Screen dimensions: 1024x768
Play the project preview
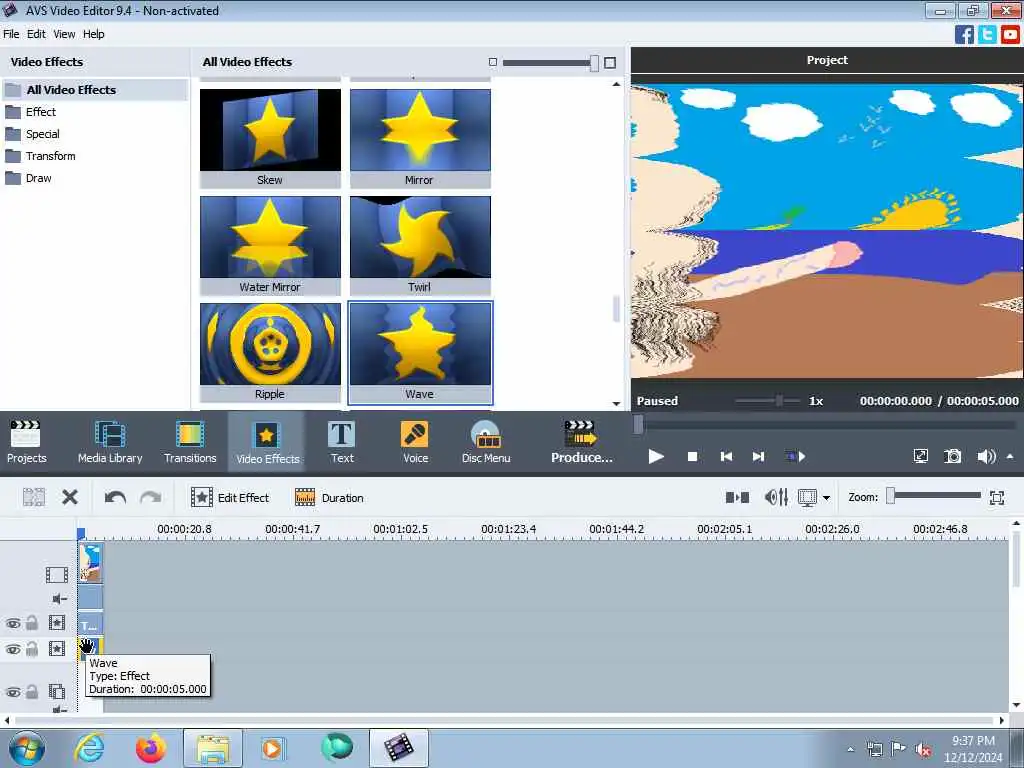(656, 456)
